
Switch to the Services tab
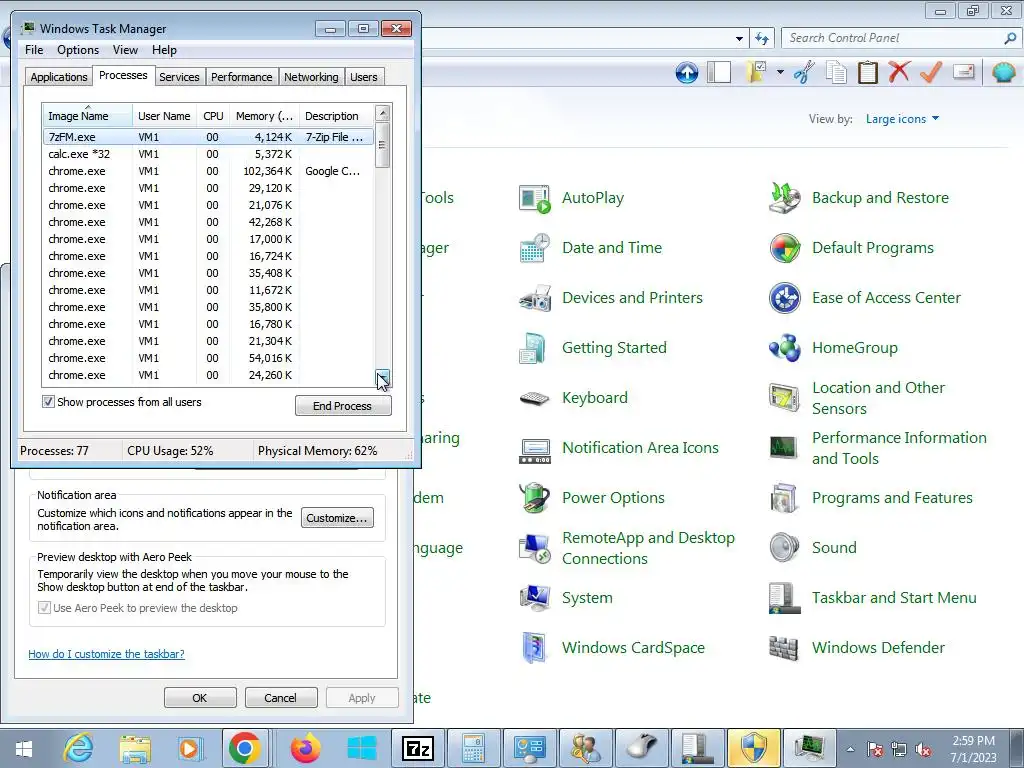coord(179,77)
